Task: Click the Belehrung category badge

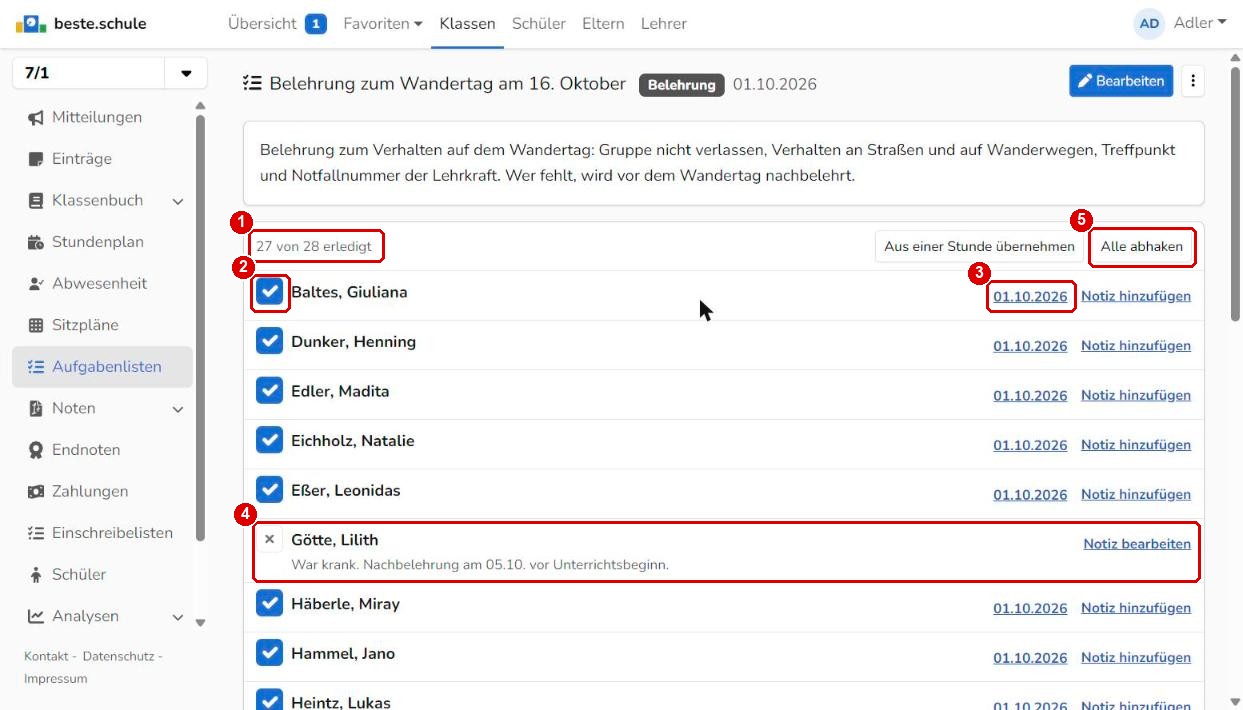Action: (x=682, y=85)
